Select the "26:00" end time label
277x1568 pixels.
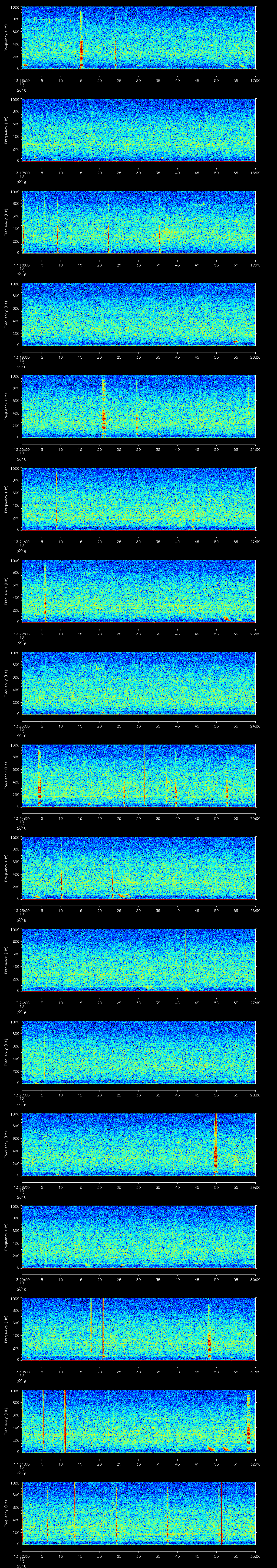click(x=256, y=910)
